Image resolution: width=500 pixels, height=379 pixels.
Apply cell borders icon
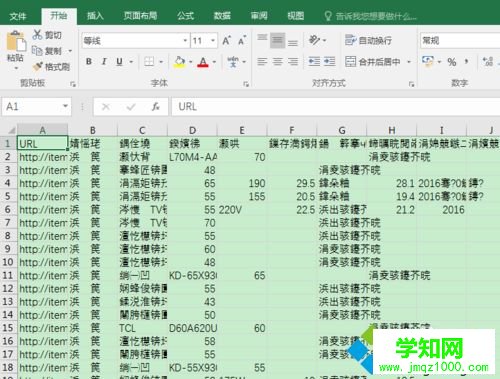click(x=149, y=61)
